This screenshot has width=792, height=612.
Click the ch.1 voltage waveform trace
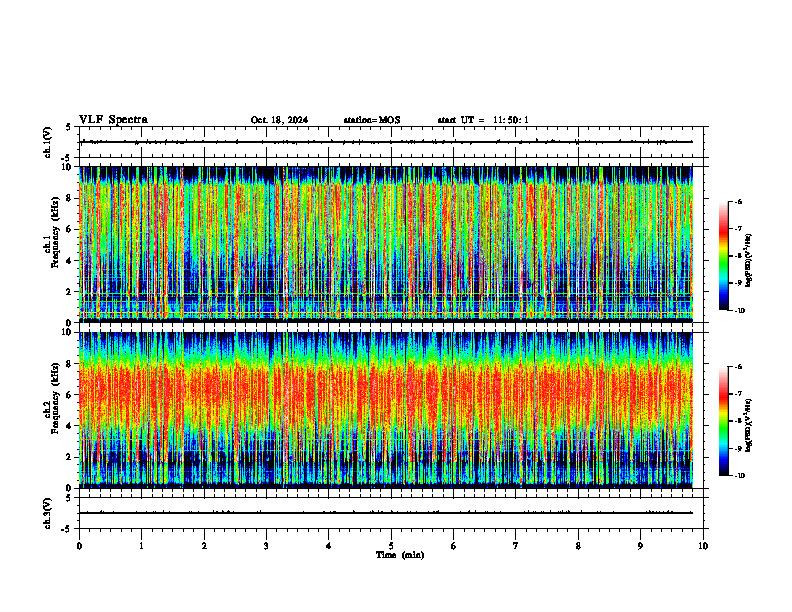tap(386, 142)
